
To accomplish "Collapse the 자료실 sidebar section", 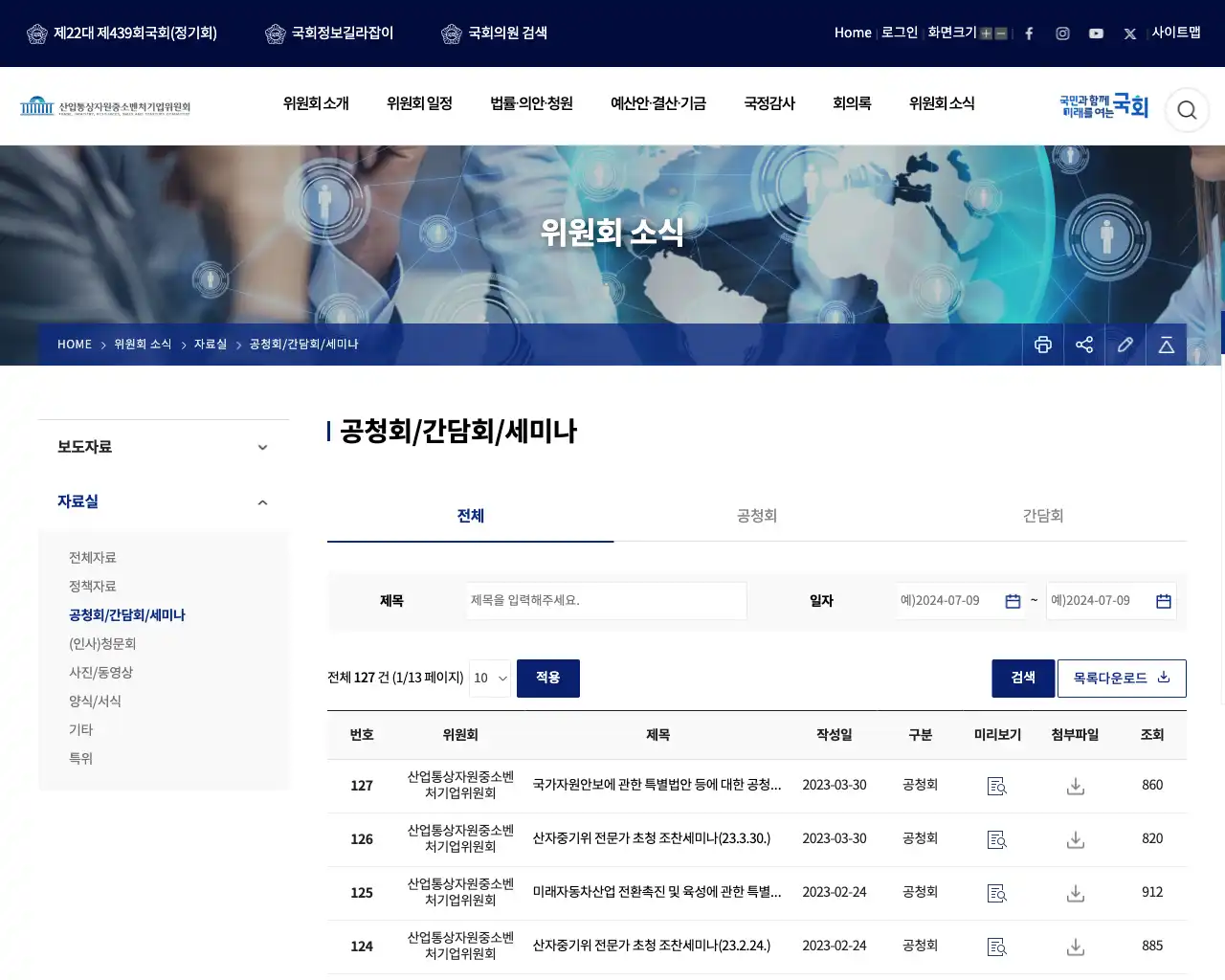I will 164,501.
